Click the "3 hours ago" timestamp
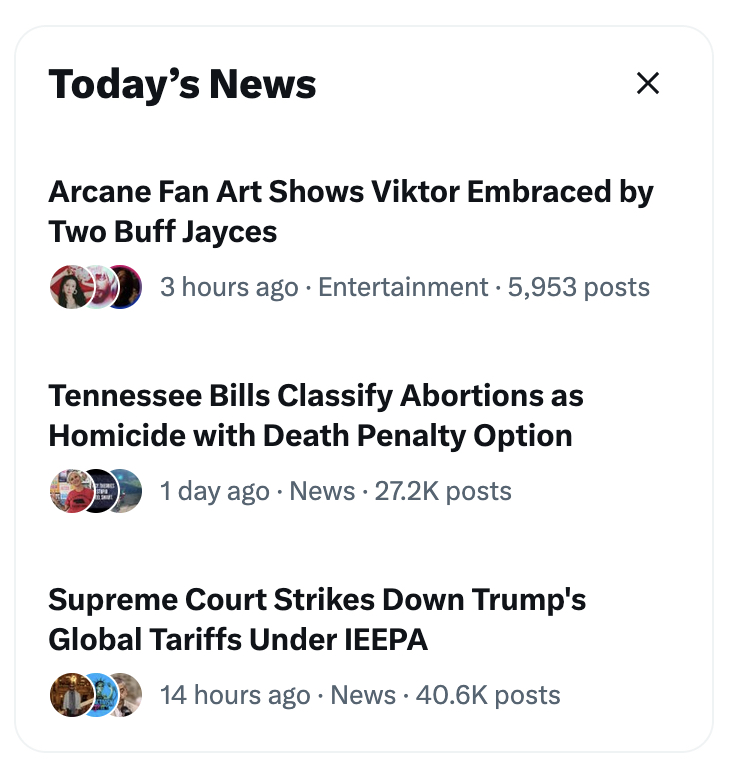This screenshot has height=768, width=736. click(229, 288)
